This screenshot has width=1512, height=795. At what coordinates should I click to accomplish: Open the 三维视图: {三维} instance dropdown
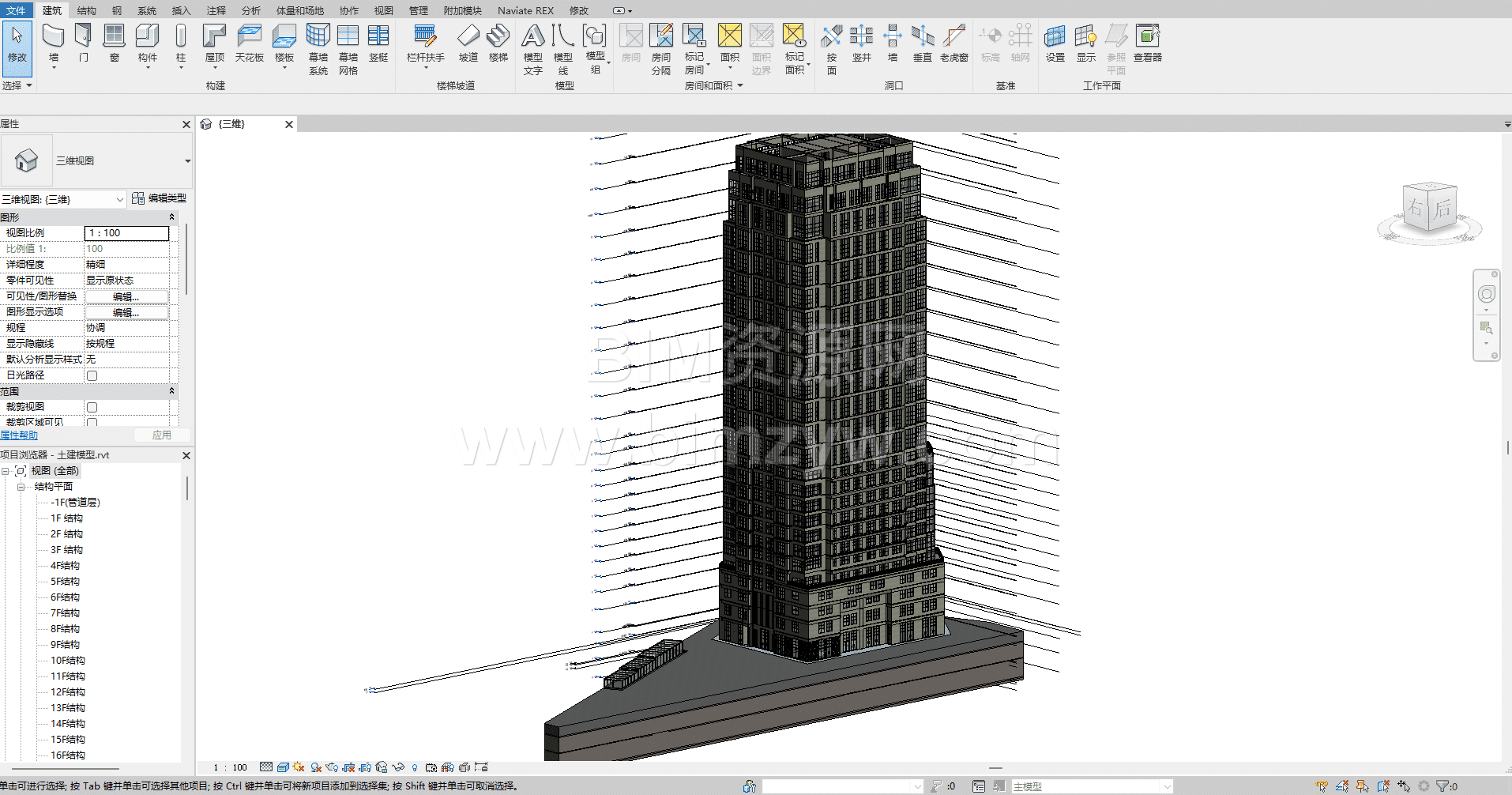(63, 200)
